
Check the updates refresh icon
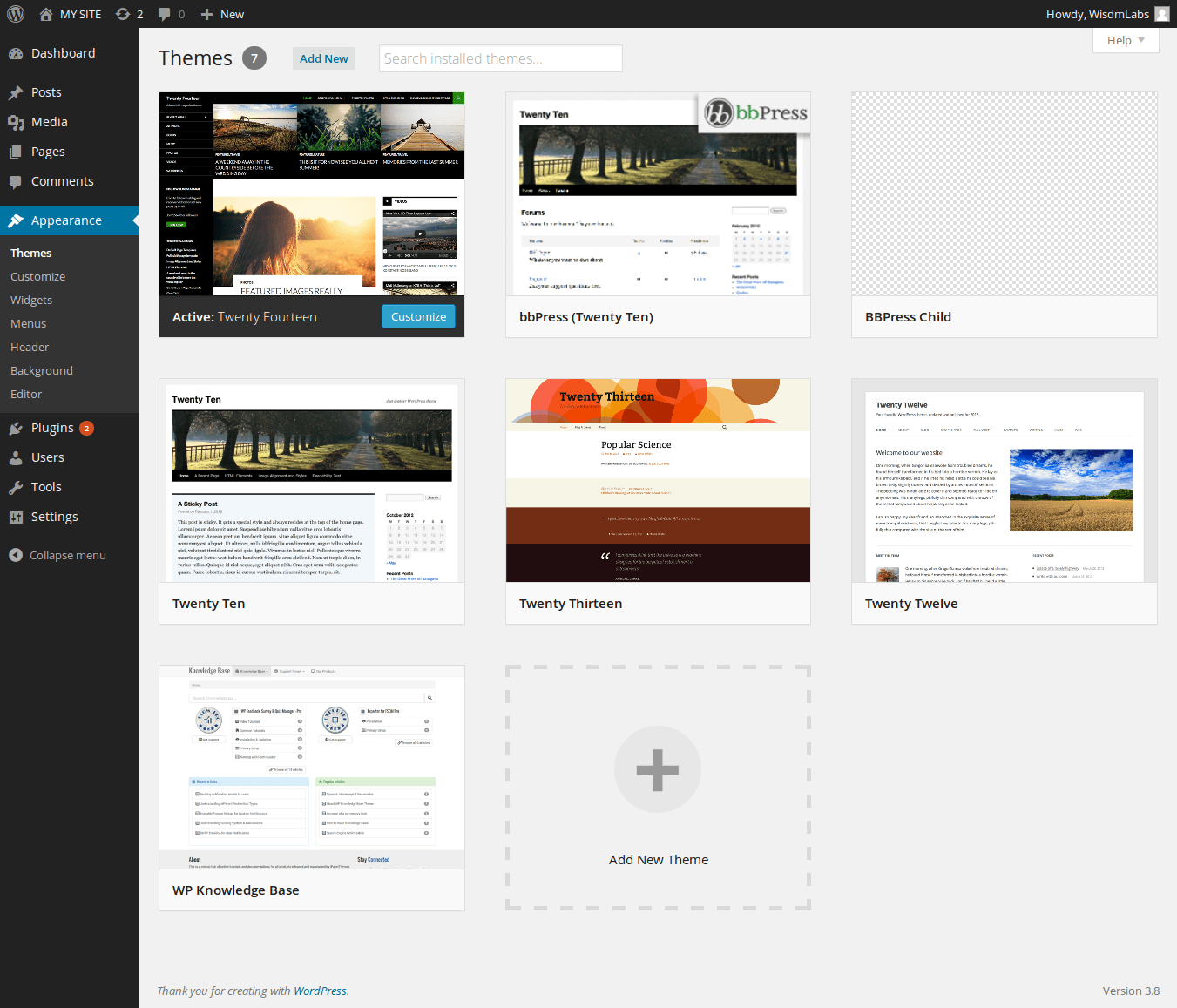[x=123, y=14]
